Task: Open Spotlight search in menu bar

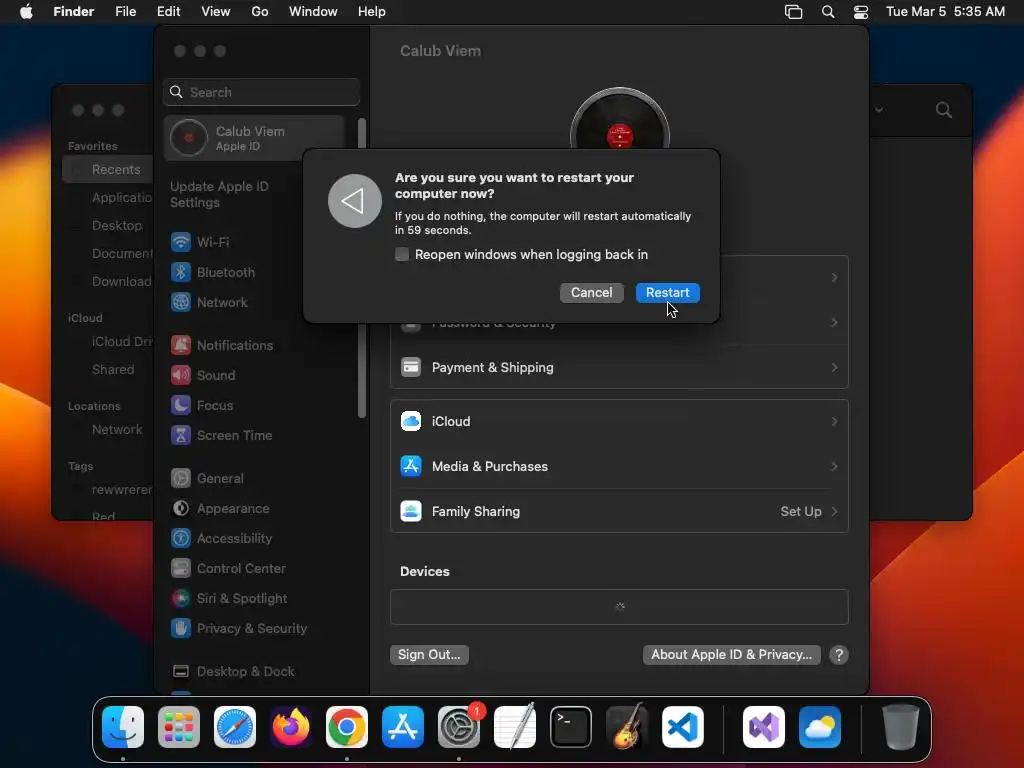Action: 827,12
